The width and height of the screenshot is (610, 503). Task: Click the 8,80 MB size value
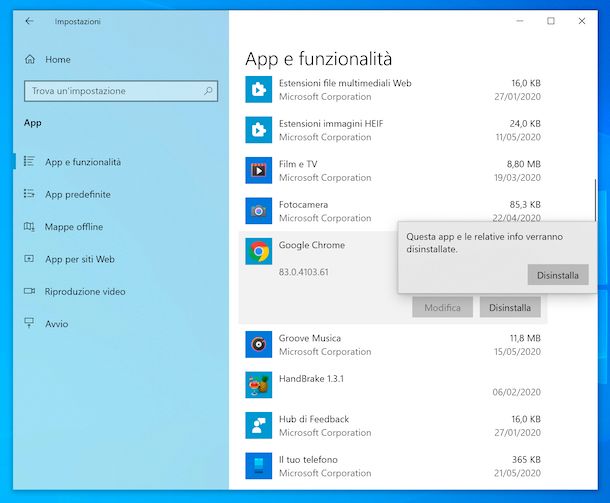click(524, 164)
